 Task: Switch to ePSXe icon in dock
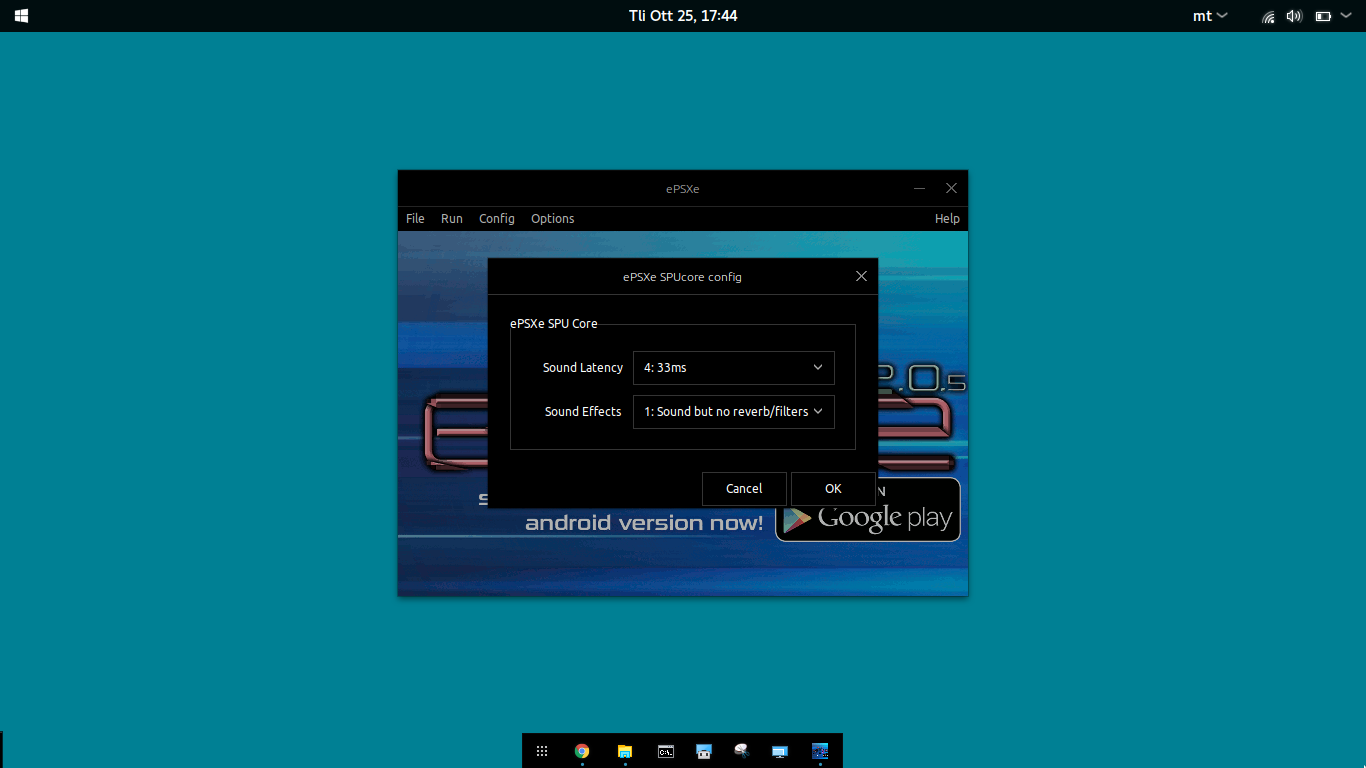click(820, 751)
